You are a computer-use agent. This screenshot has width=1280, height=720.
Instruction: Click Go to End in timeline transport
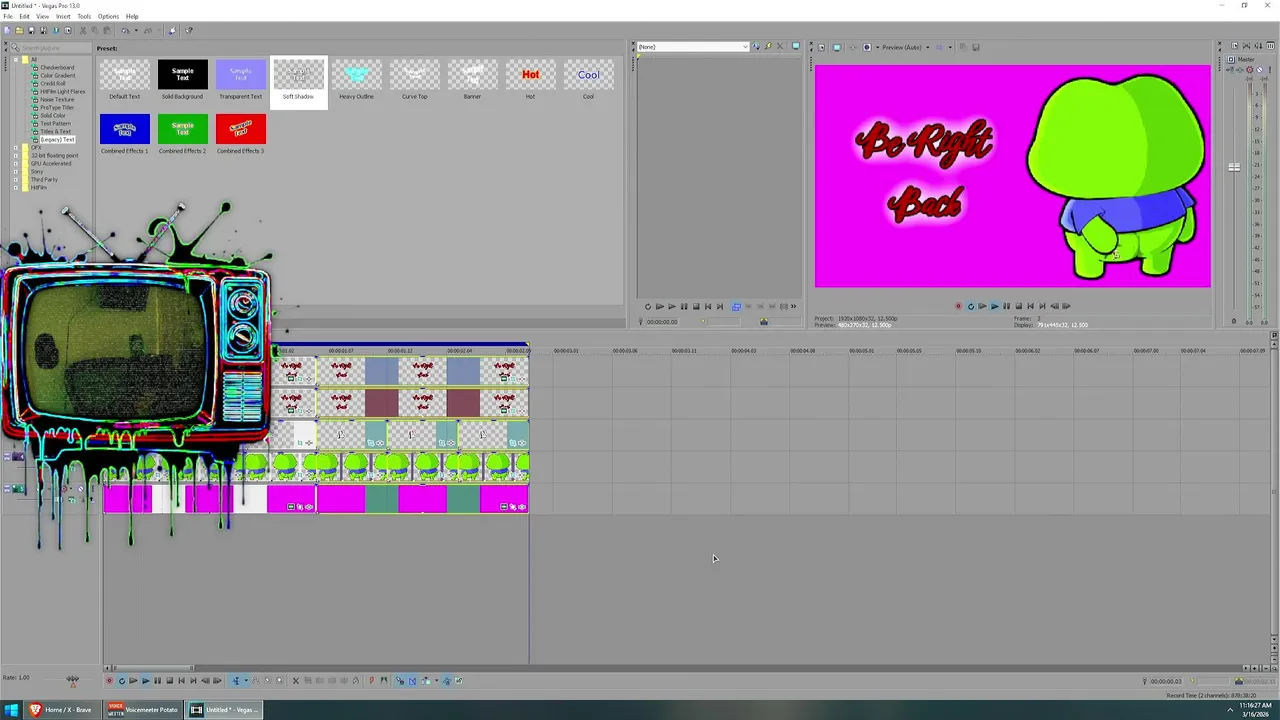tap(193, 681)
